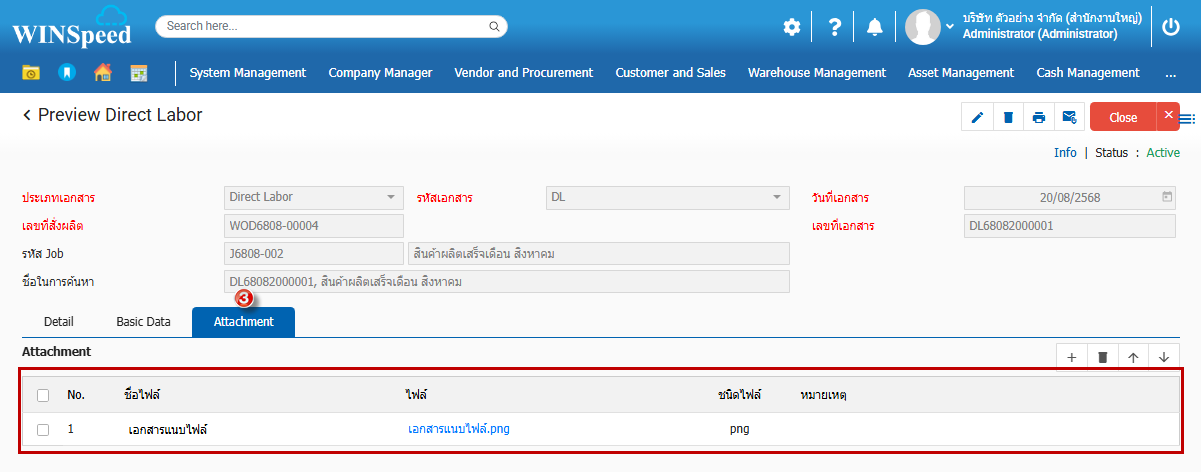Add a new attachment with plus icon
The height and width of the screenshot is (472, 1201).
pyautogui.click(x=1071, y=357)
